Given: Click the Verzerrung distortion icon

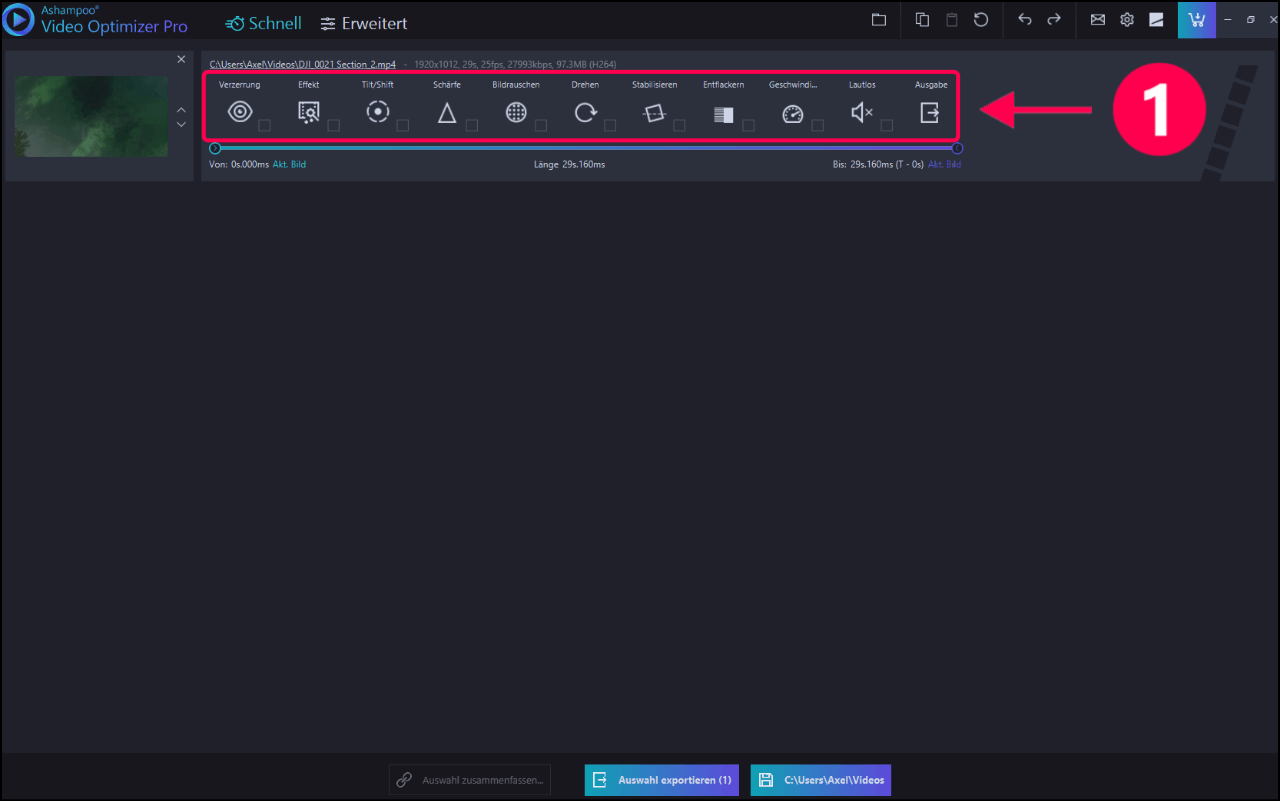Looking at the screenshot, I should point(240,113).
